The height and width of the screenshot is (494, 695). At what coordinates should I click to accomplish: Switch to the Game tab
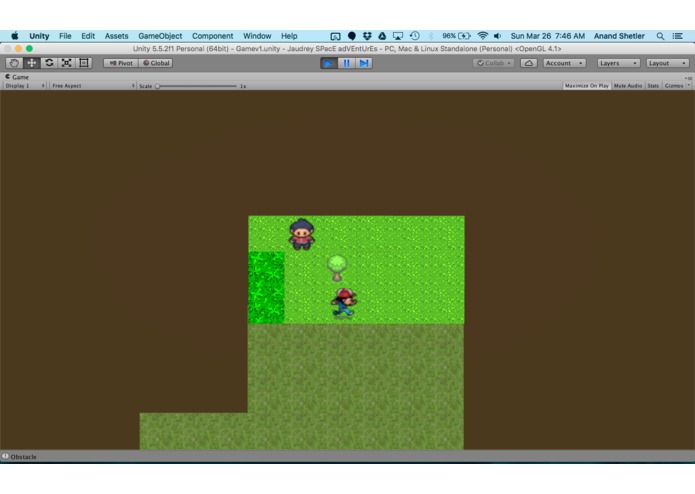click(x=17, y=77)
